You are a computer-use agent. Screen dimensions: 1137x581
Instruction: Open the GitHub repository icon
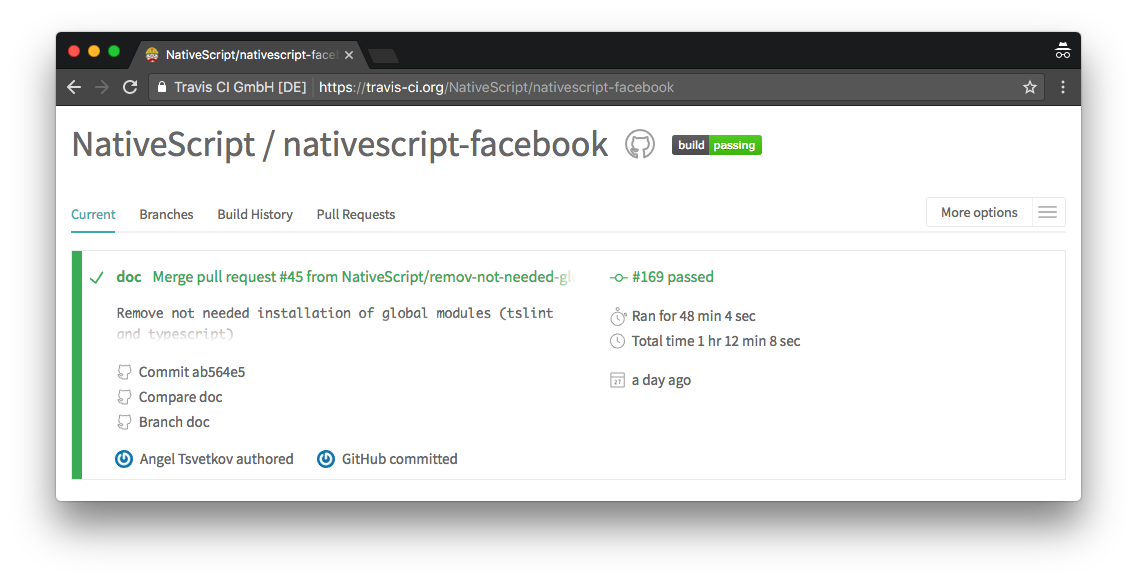tap(640, 145)
